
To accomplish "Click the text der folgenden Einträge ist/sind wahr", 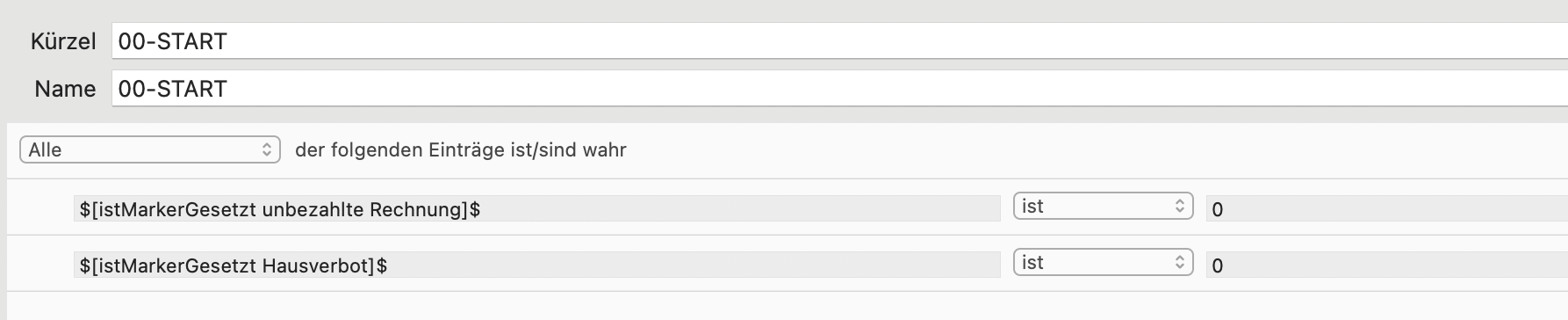I will (x=461, y=150).
